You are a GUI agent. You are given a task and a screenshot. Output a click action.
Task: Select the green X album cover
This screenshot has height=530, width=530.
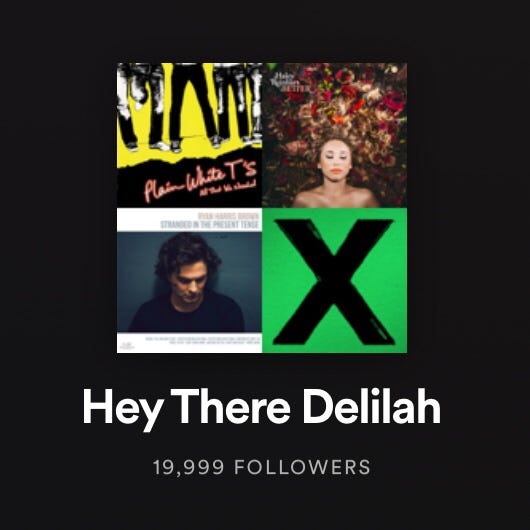pos(335,281)
